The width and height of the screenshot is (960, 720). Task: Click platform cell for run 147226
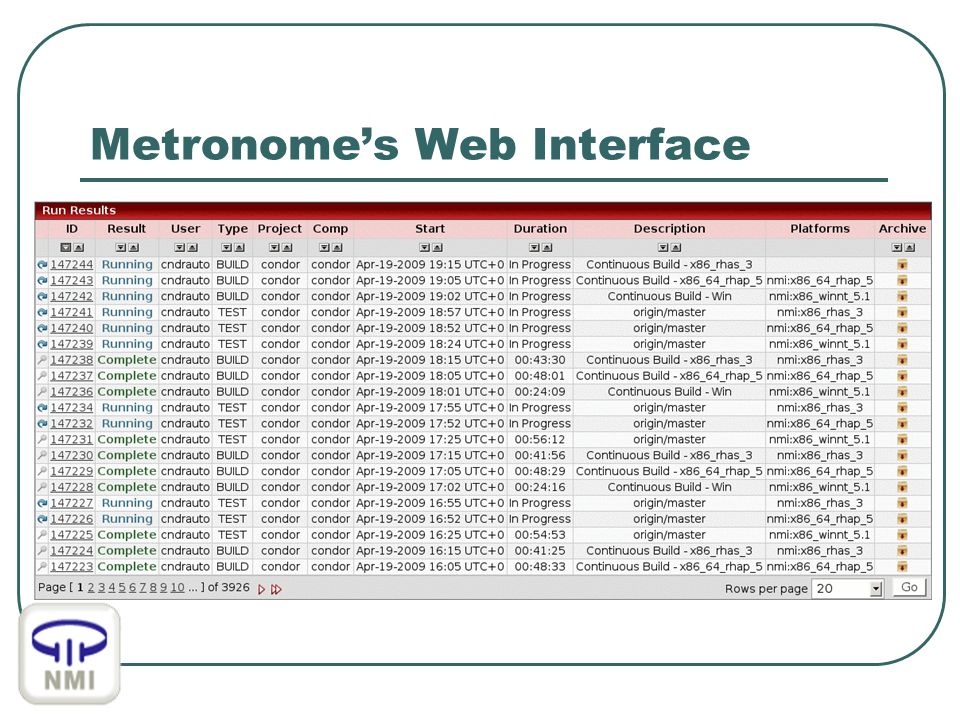(x=820, y=520)
